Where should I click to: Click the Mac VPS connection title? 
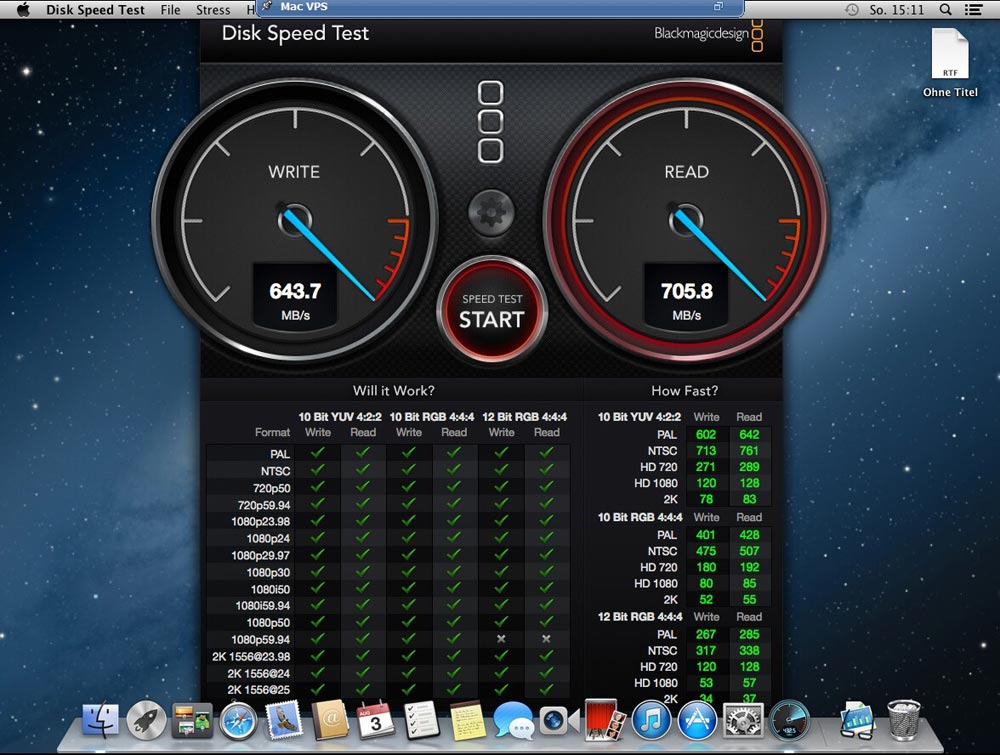point(304,6)
